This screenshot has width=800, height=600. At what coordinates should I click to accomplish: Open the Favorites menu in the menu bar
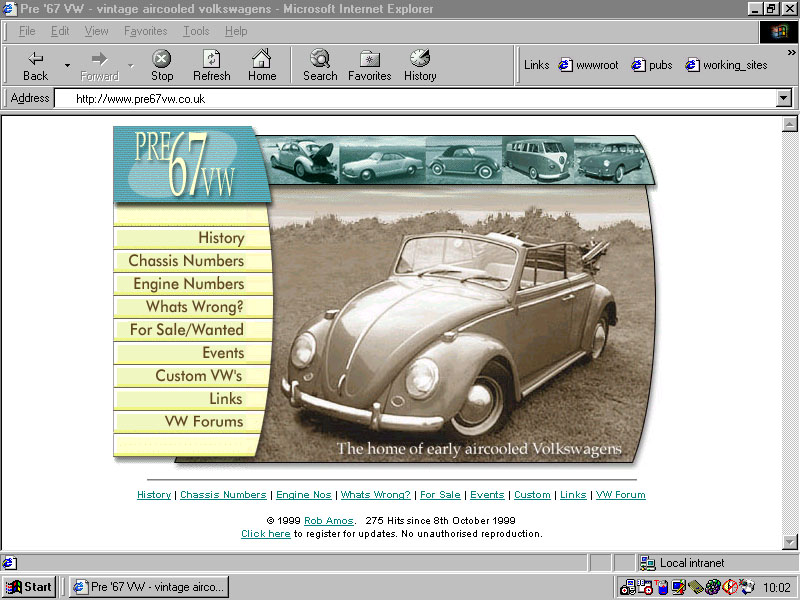pyautogui.click(x=145, y=31)
